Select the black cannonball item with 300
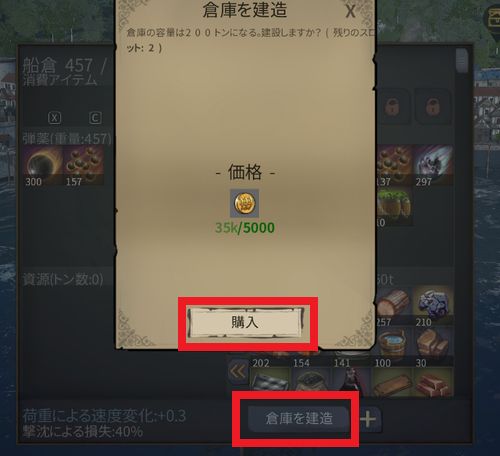 (x=43, y=165)
